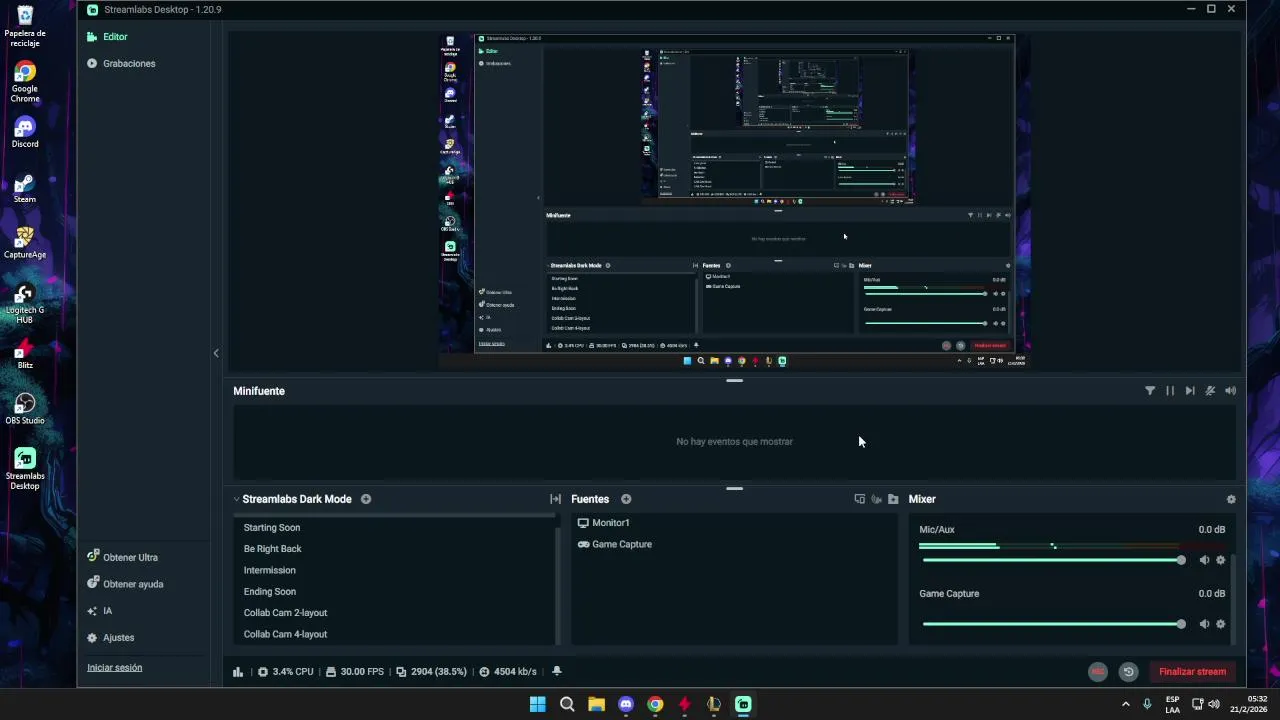
Task: Click the Streamlabs taskbar icon
Action: point(743,704)
